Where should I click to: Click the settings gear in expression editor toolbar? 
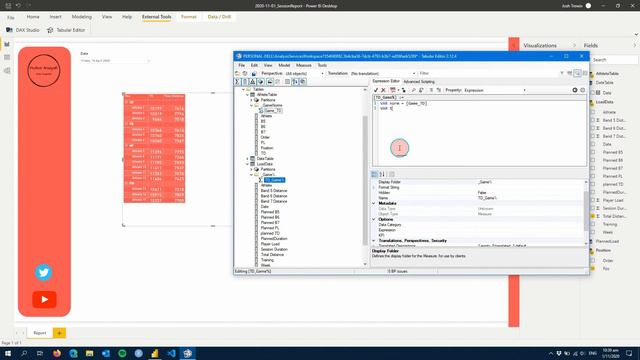(x=575, y=90)
